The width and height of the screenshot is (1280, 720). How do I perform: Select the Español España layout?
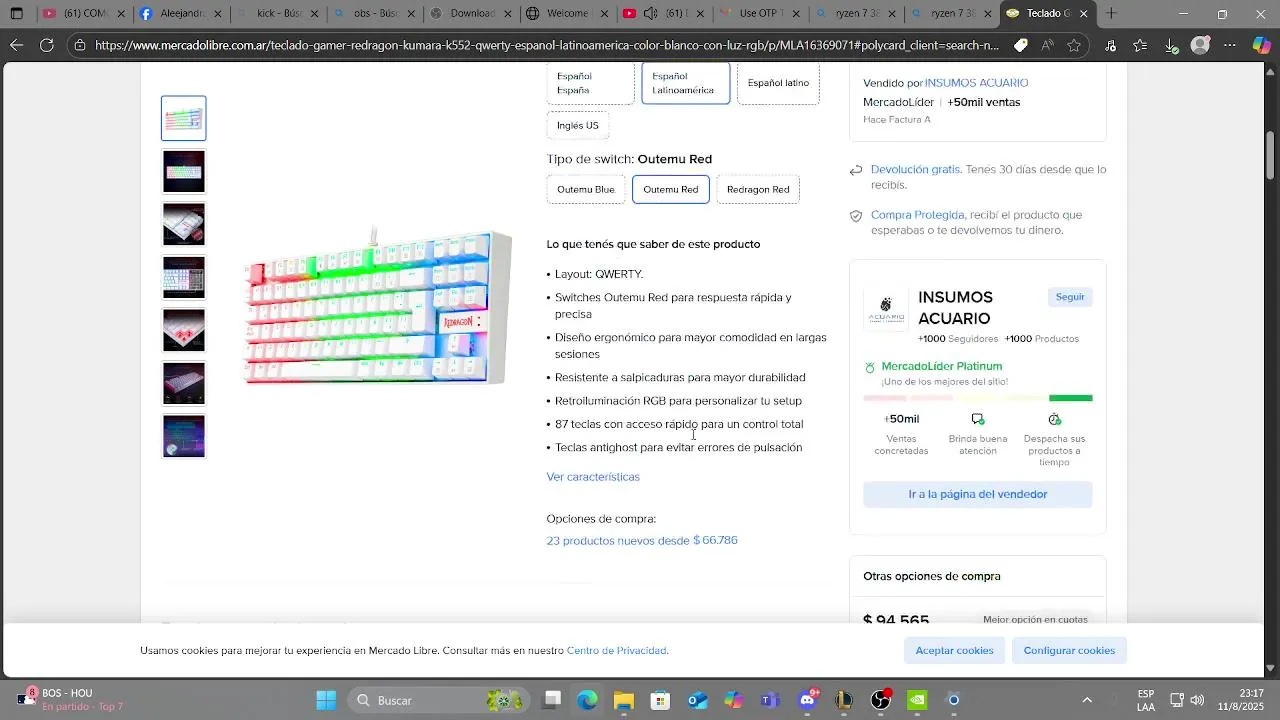[x=590, y=83]
